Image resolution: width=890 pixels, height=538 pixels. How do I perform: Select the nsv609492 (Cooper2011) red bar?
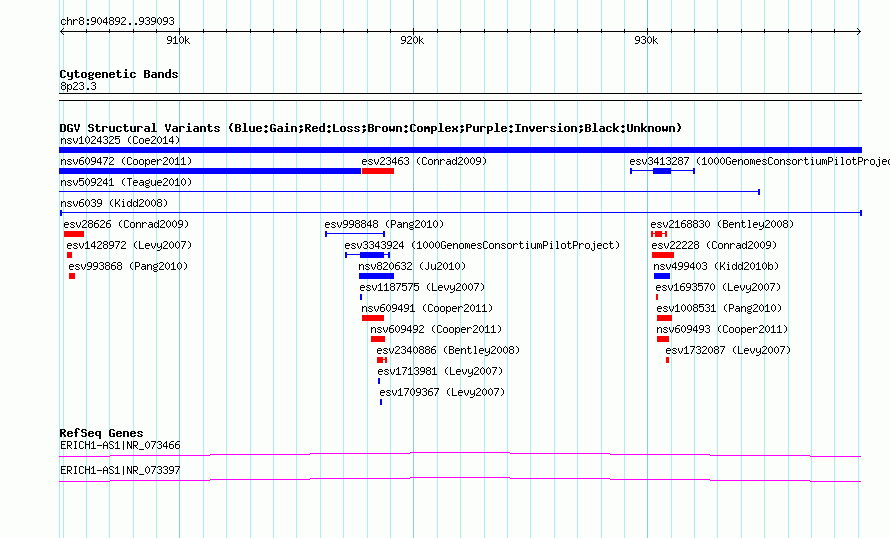tap(378, 339)
